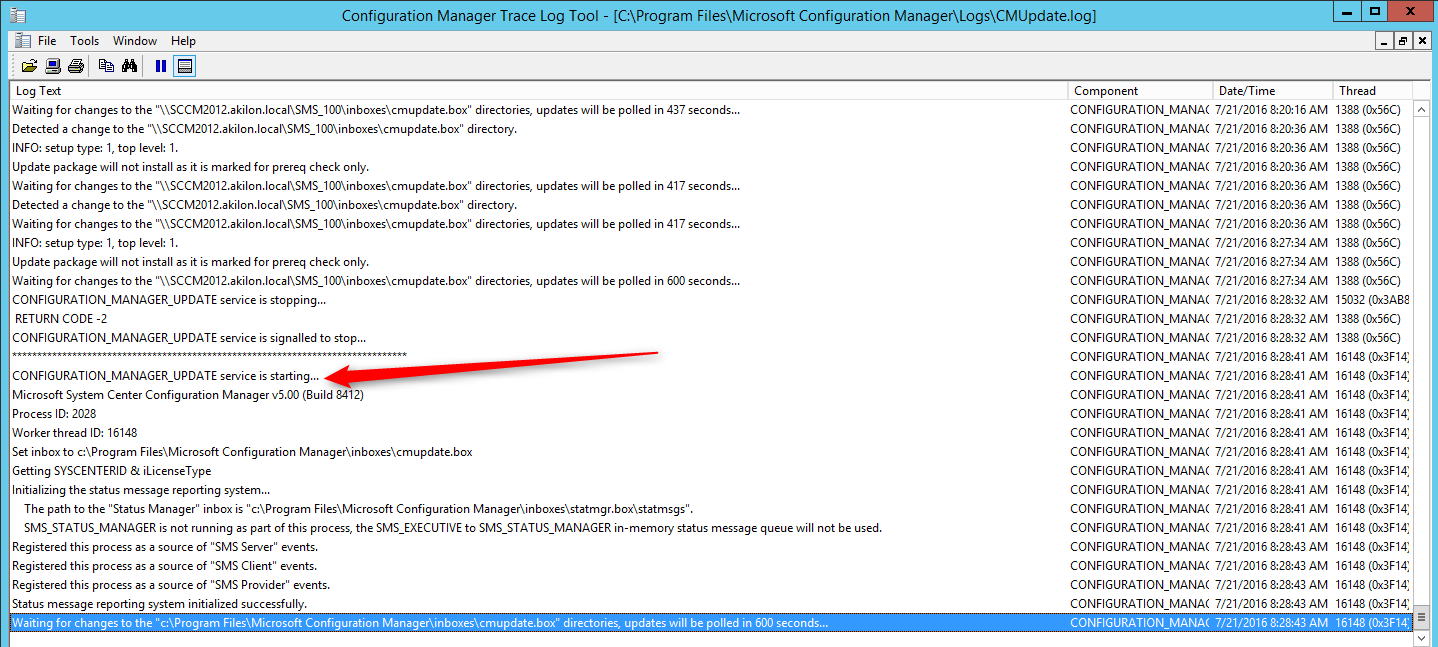Restore down the inner CMUpdate.log document window
The image size is (1438, 647).
coord(1403,41)
